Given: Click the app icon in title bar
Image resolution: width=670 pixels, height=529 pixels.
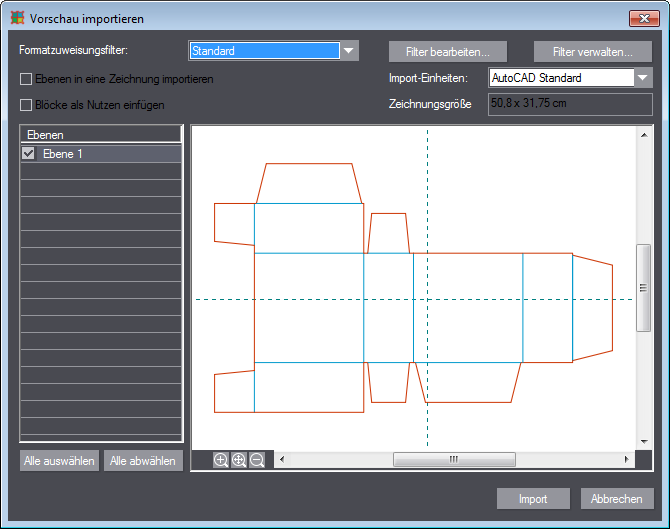Looking at the screenshot, I should click(18, 18).
